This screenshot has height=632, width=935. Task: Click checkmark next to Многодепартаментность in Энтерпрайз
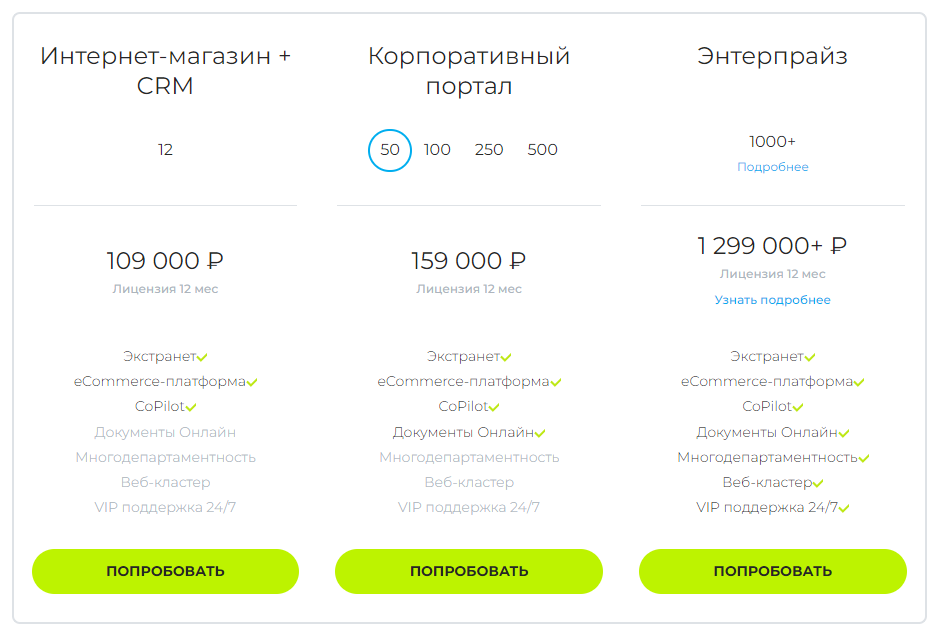863,458
